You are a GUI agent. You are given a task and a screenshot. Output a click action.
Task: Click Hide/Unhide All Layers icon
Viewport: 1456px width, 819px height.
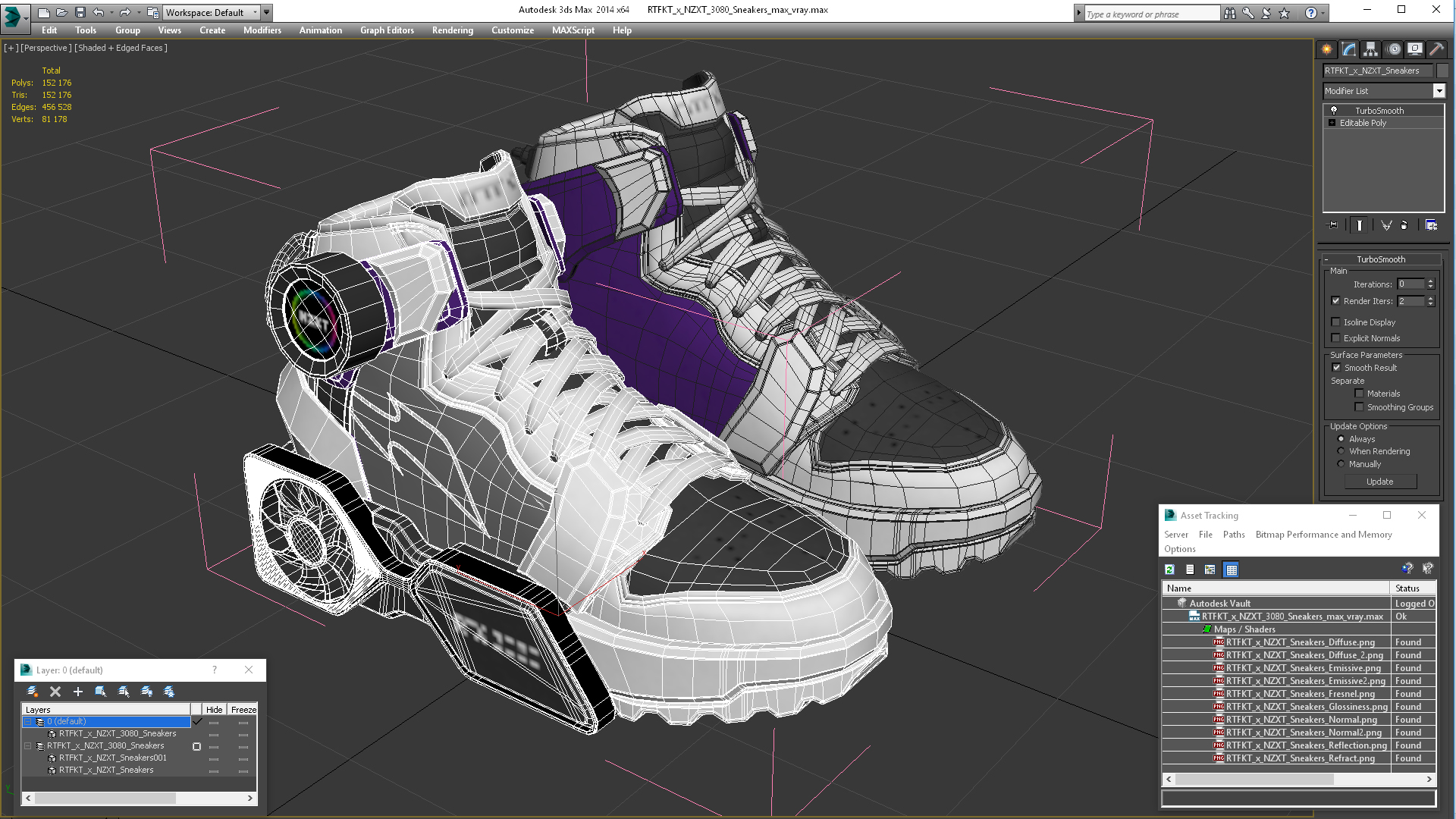[146, 692]
